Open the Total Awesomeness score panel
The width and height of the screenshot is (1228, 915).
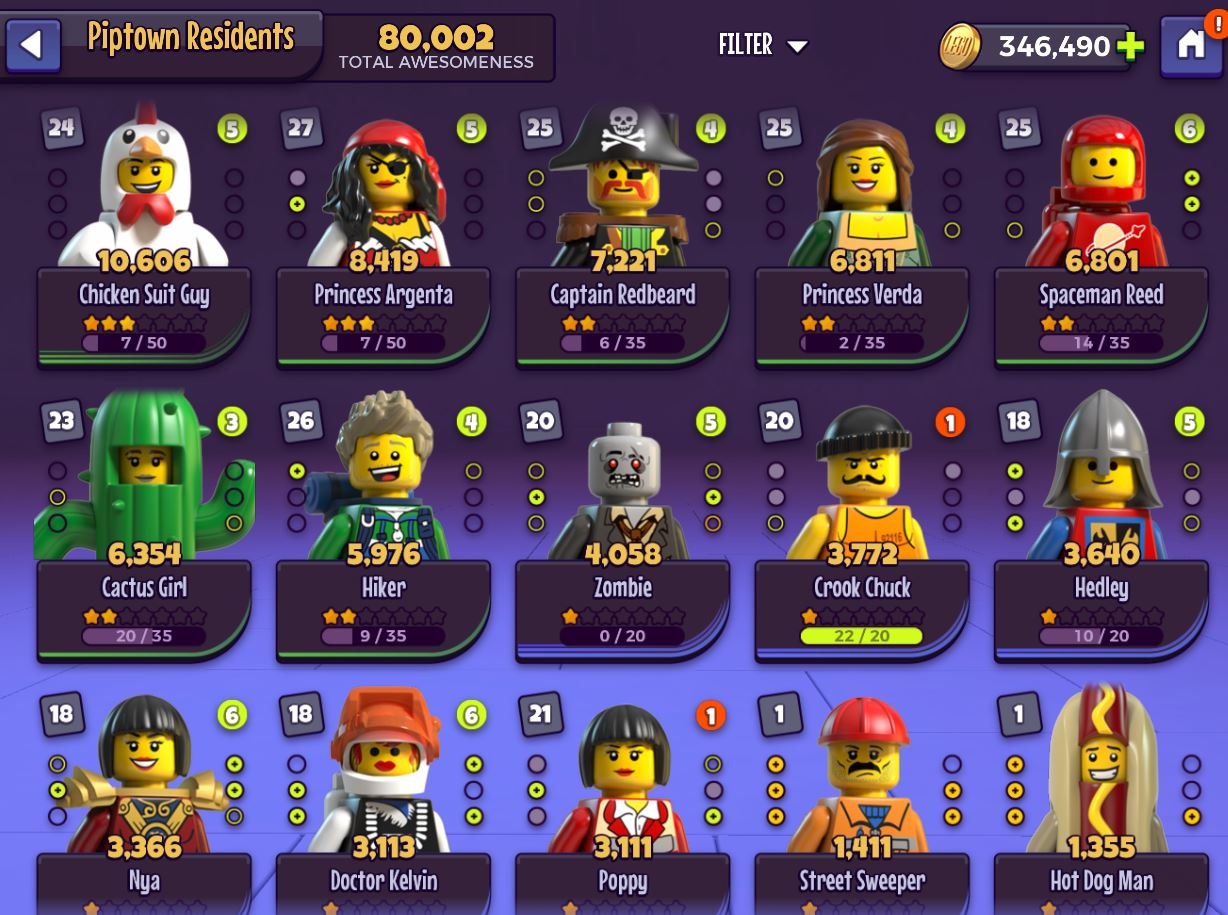pos(436,47)
